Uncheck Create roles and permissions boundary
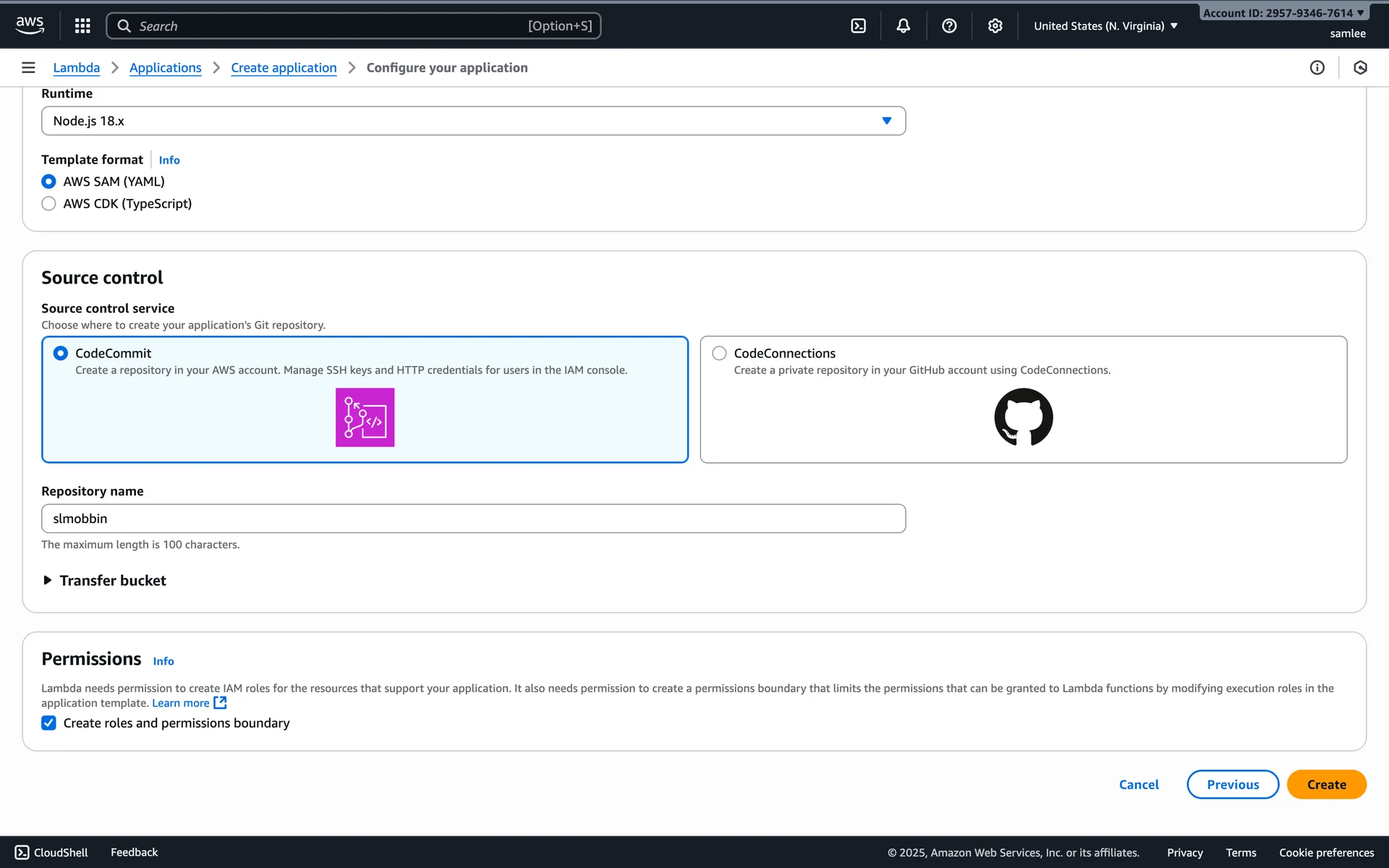This screenshot has height=868, width=1389. 48,723
